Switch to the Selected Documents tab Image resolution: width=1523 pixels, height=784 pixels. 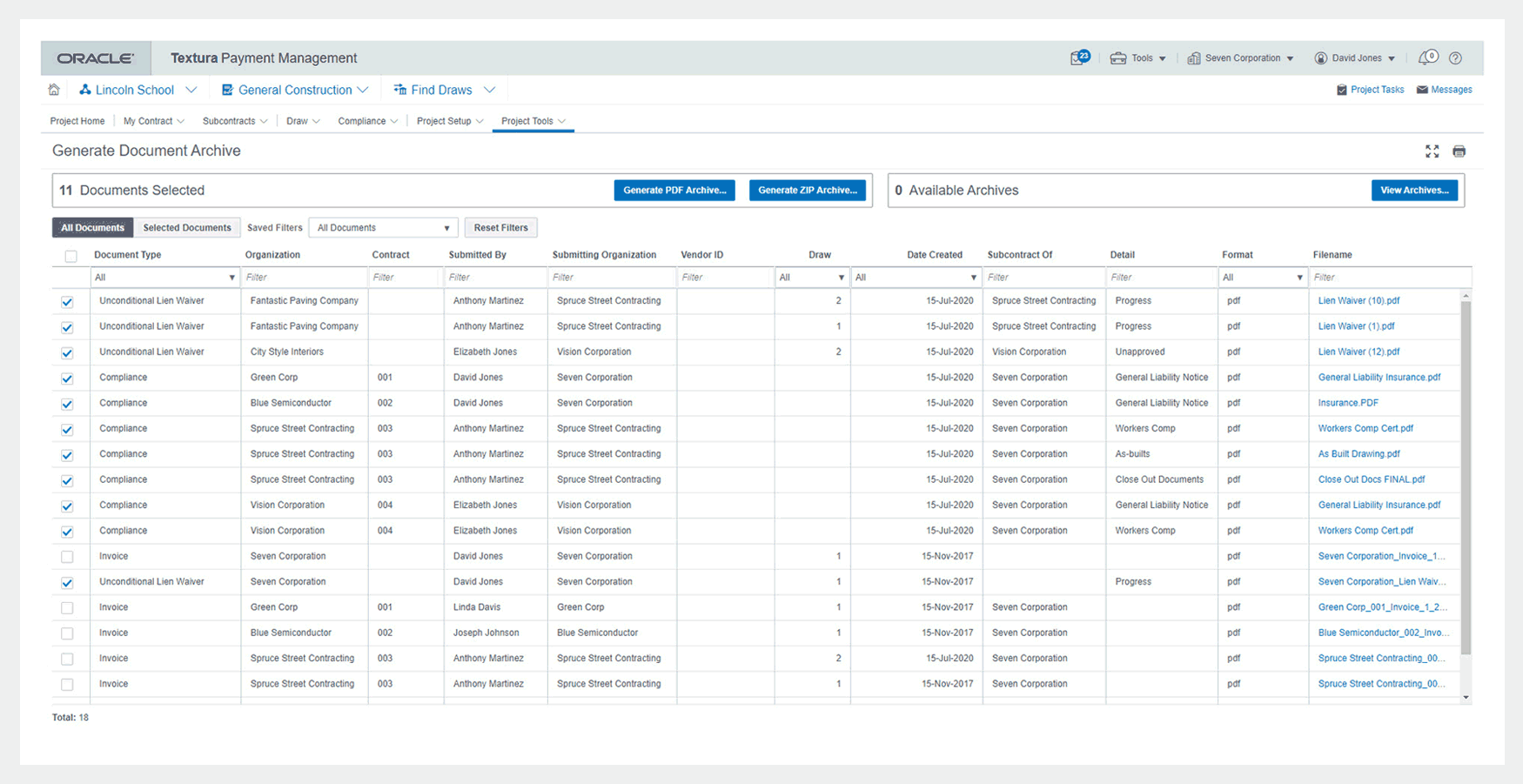click(187, 228)
